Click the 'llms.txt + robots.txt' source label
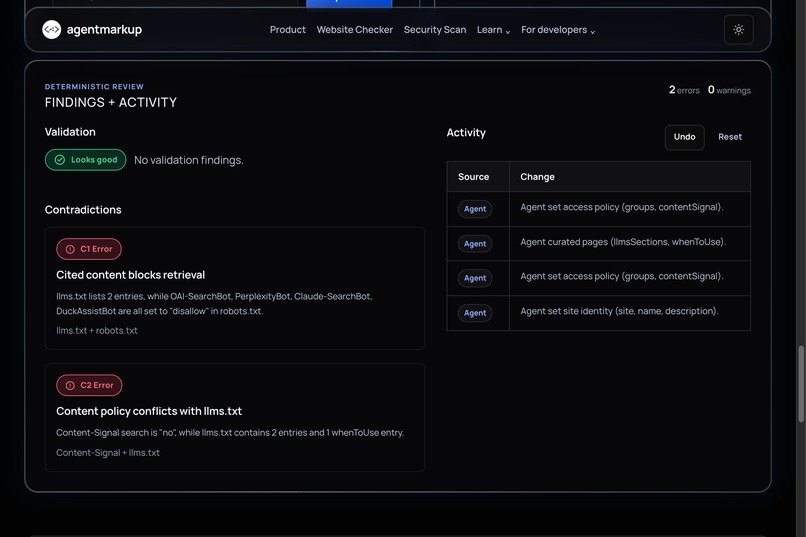This screenshot has width=806, height=537. point(97,331)
